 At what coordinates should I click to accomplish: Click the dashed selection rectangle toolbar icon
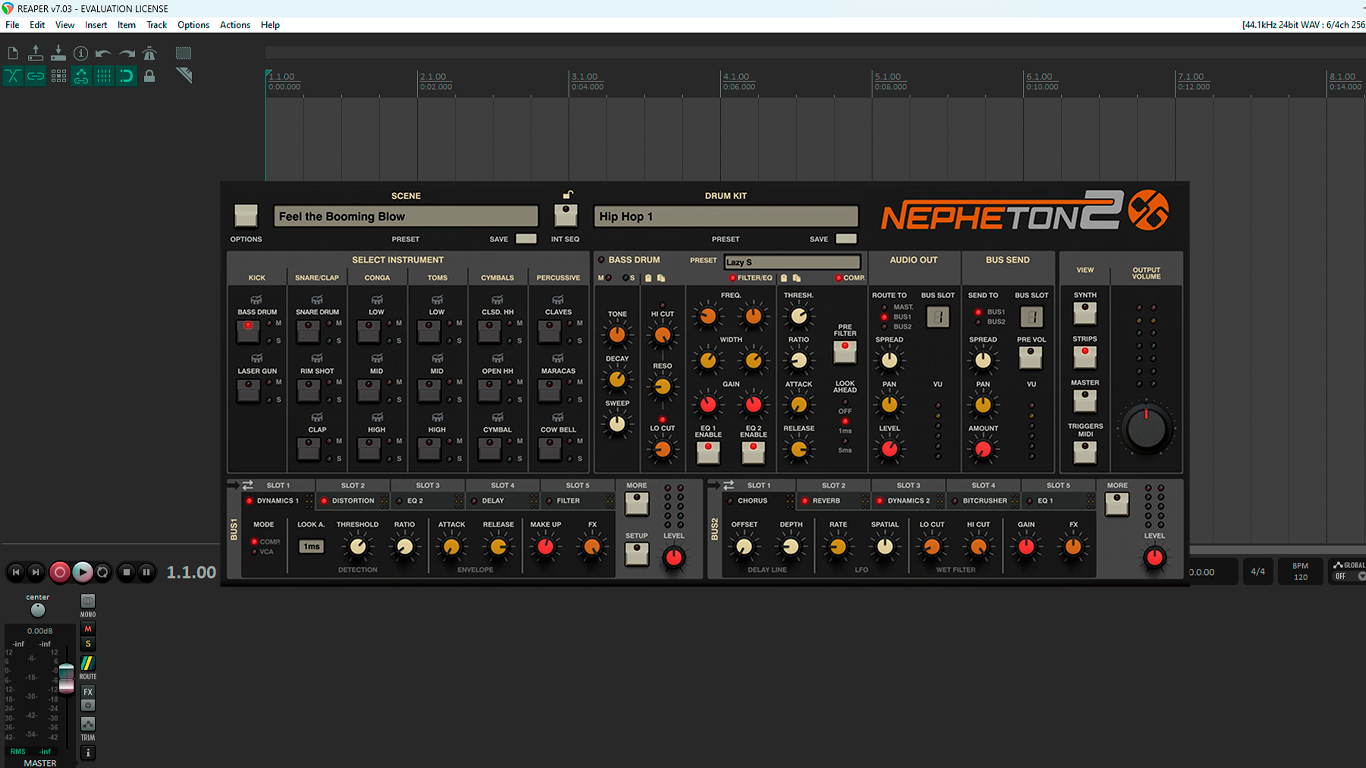(x=184, y=53)
